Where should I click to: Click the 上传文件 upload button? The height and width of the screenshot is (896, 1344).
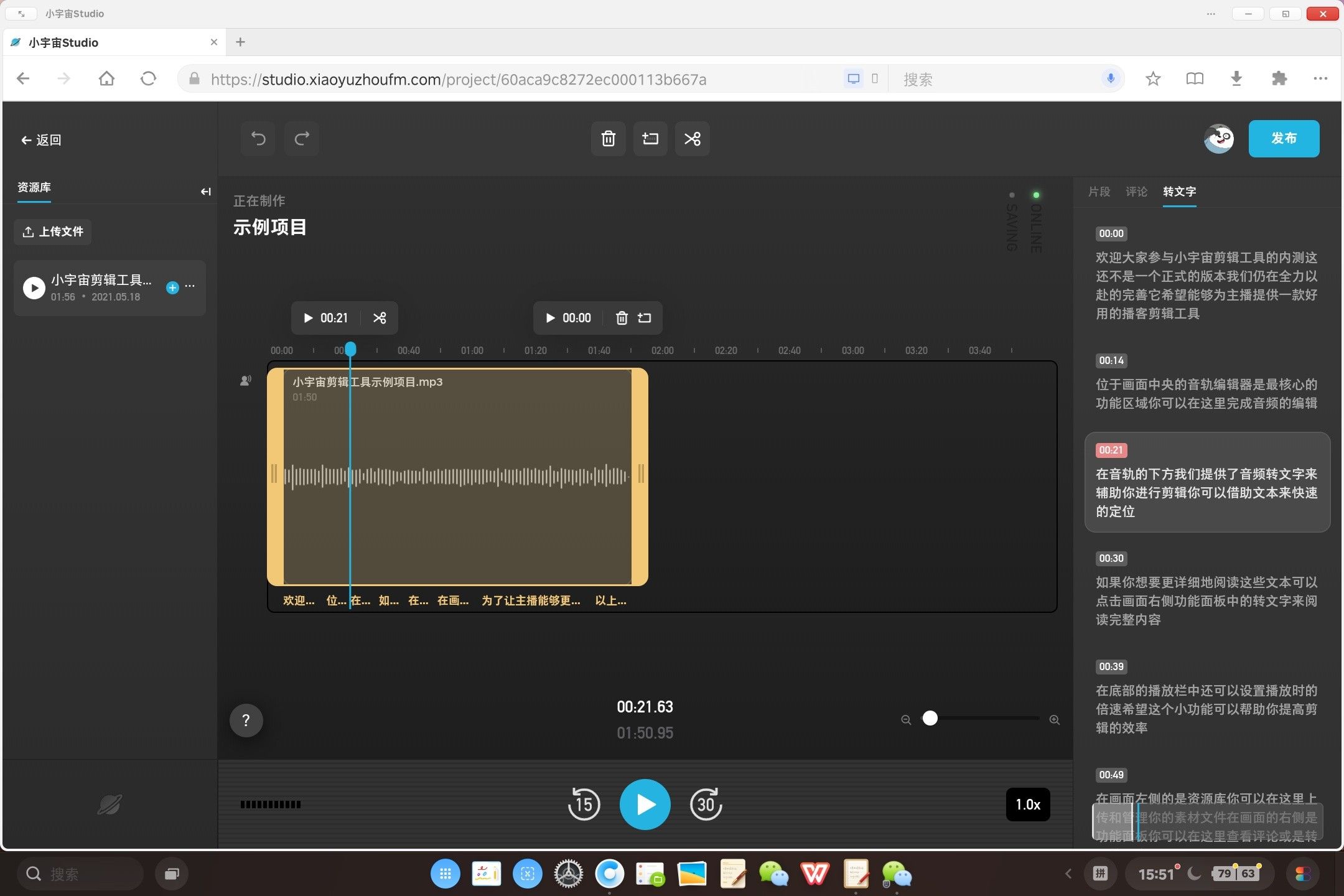53,231
